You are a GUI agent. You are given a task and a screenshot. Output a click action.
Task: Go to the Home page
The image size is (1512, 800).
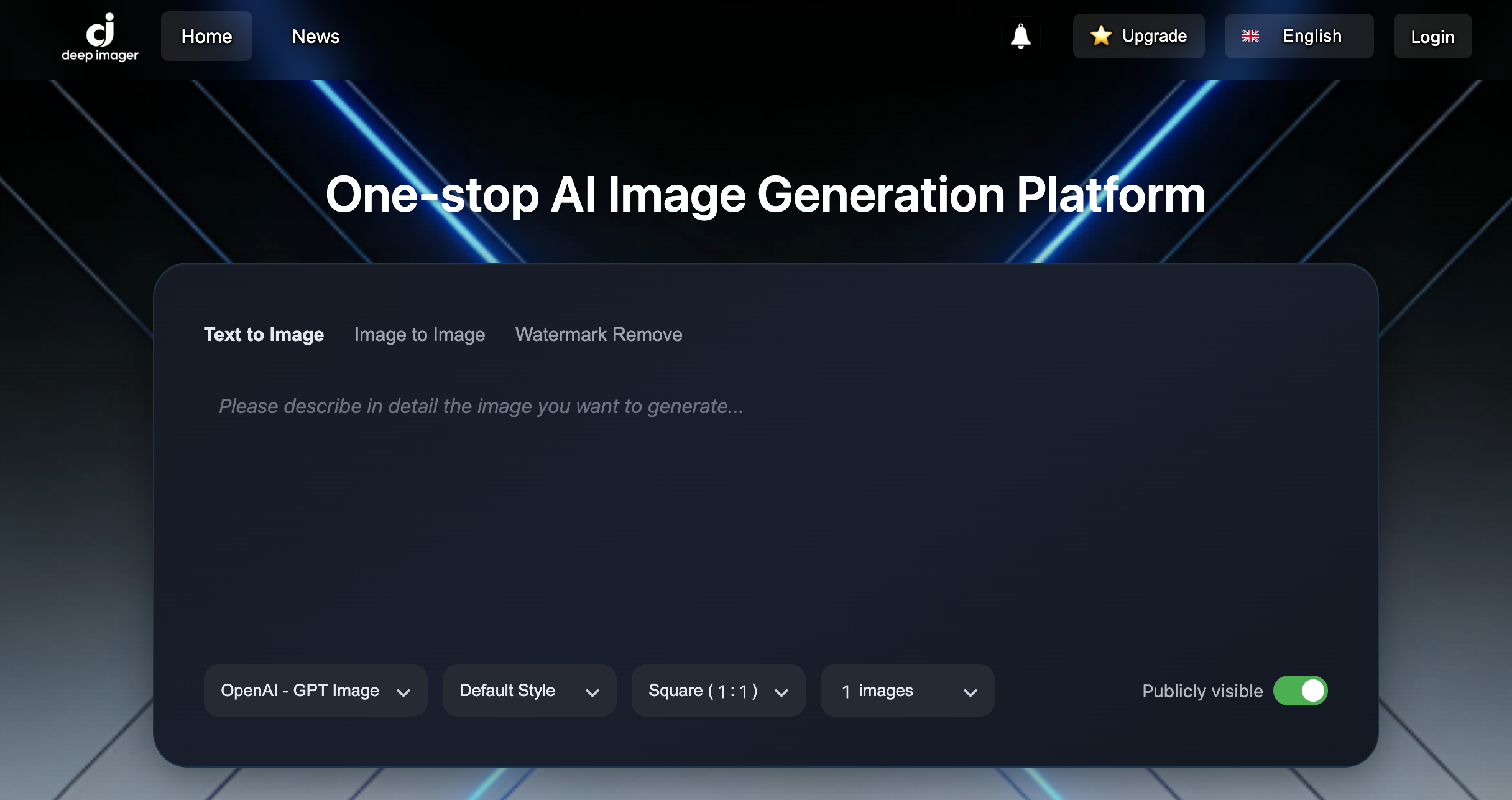206,36
